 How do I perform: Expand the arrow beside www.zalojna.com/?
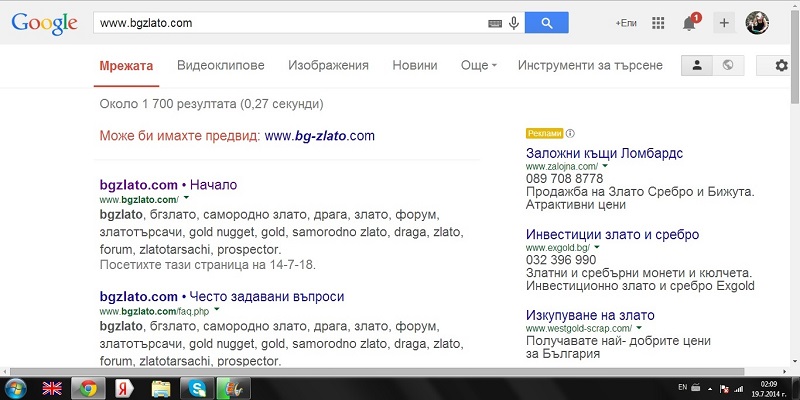605,166
